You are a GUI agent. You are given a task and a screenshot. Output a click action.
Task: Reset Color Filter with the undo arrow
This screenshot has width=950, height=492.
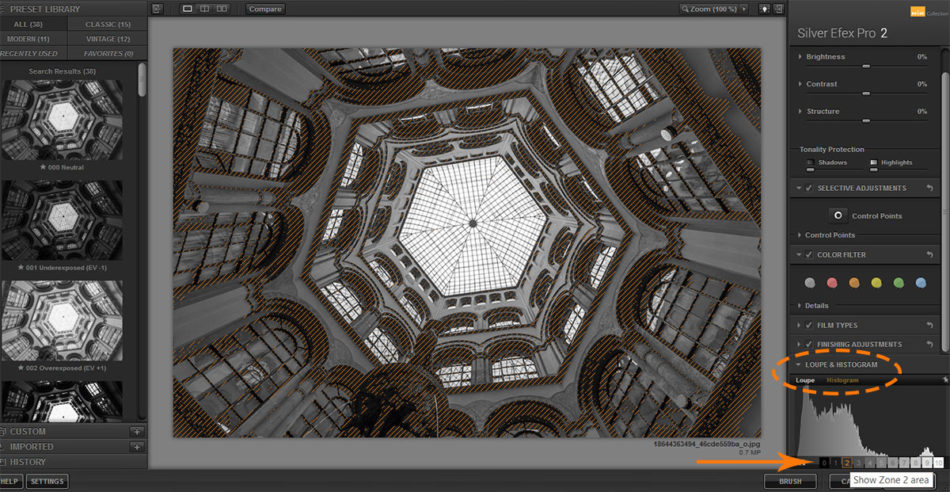coord(931,255)
